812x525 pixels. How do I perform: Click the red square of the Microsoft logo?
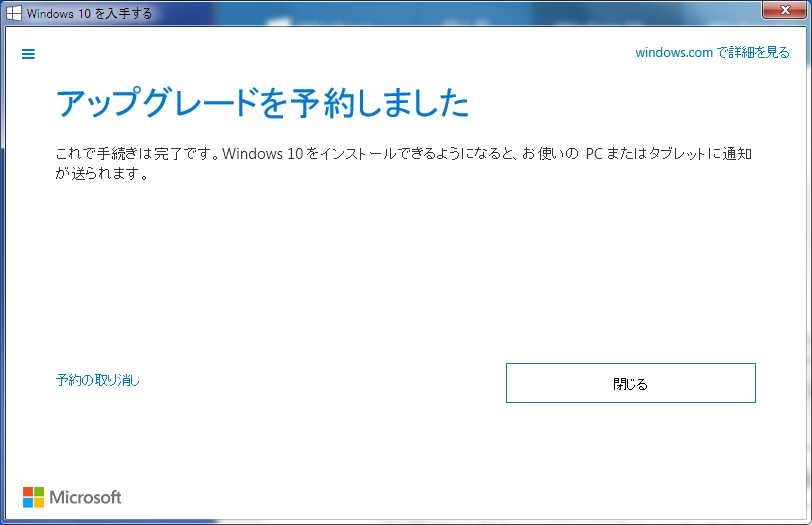coord(28,492)
